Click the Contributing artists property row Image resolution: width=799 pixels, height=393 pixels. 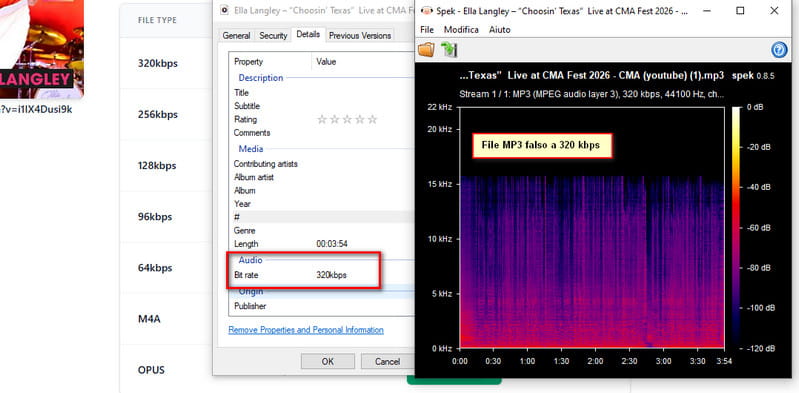coord(322,164)
